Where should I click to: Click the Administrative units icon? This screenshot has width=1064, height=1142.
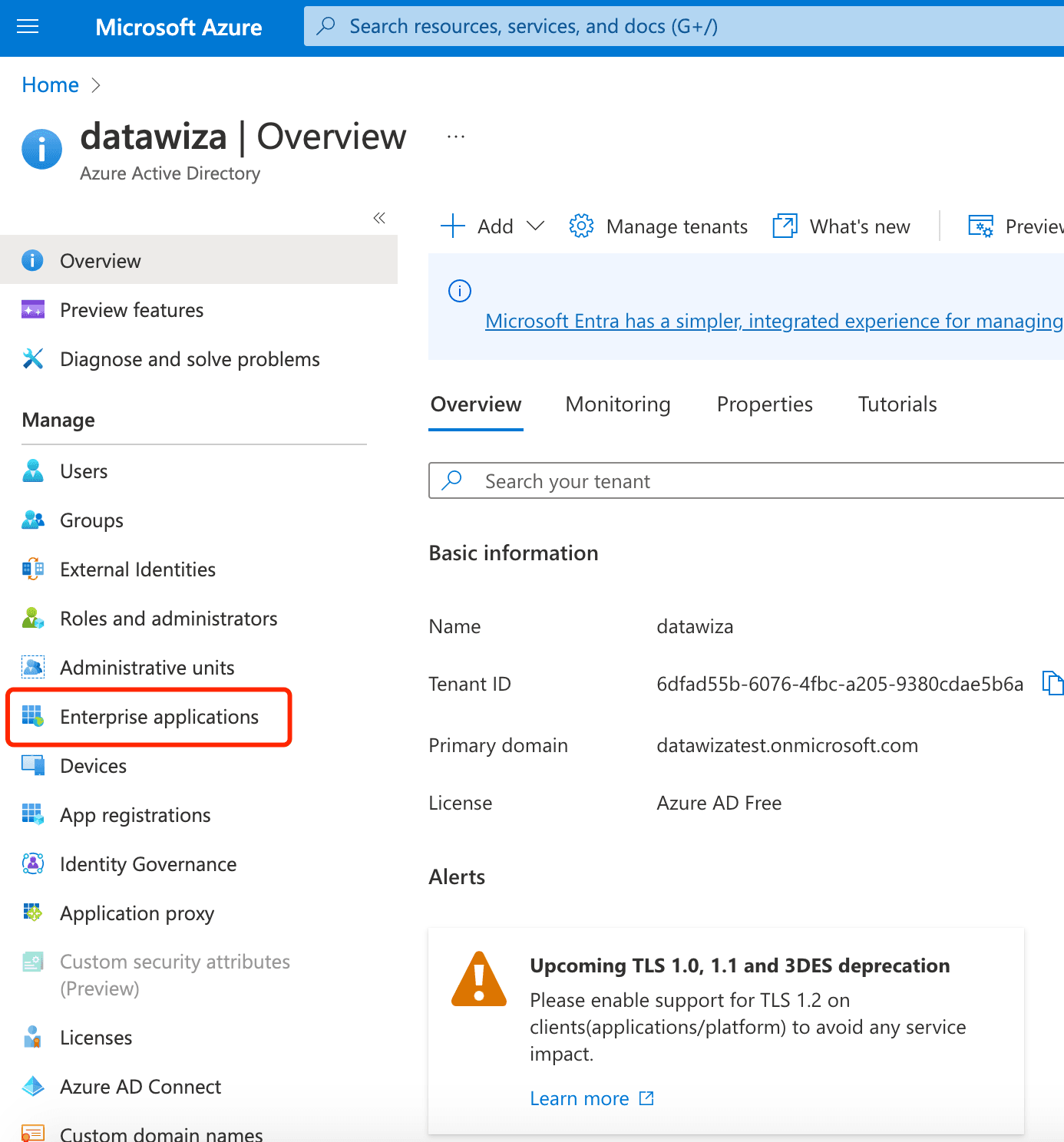(33, 667)
